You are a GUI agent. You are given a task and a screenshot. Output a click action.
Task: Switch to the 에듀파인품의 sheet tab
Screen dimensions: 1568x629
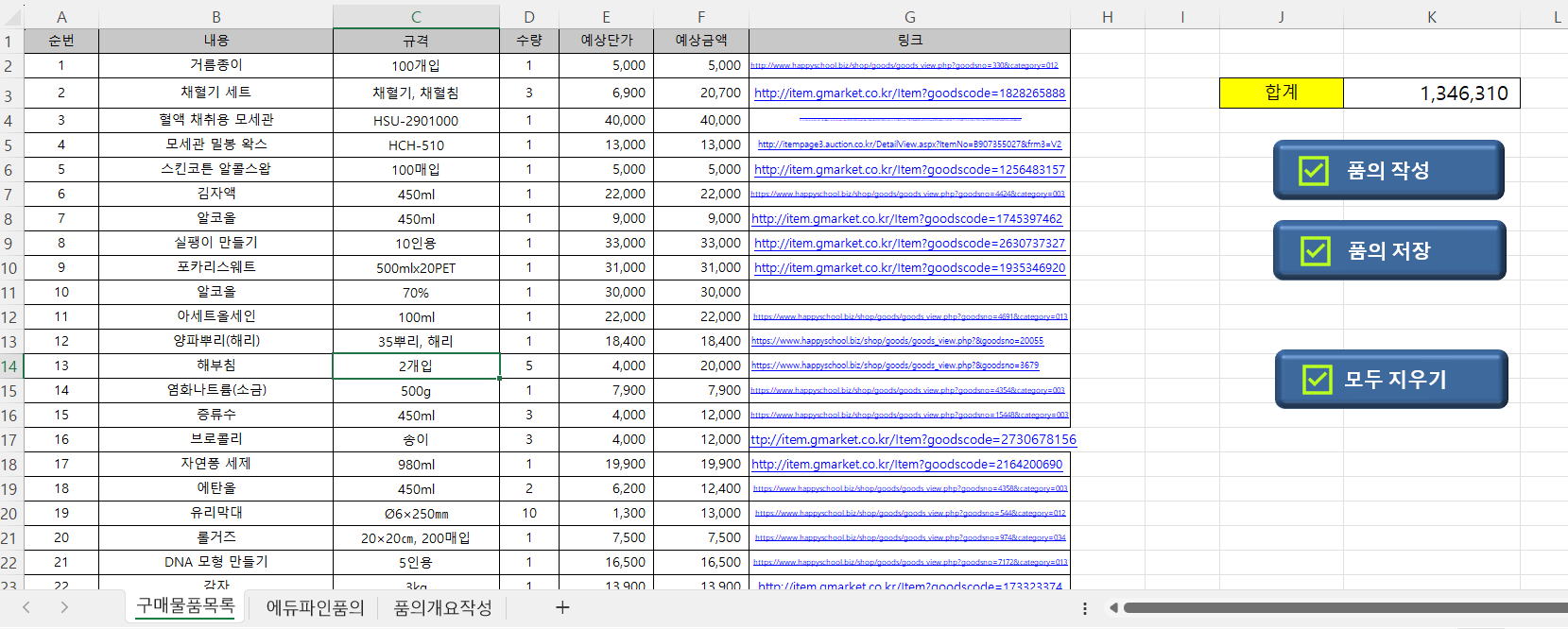point(315,607)
